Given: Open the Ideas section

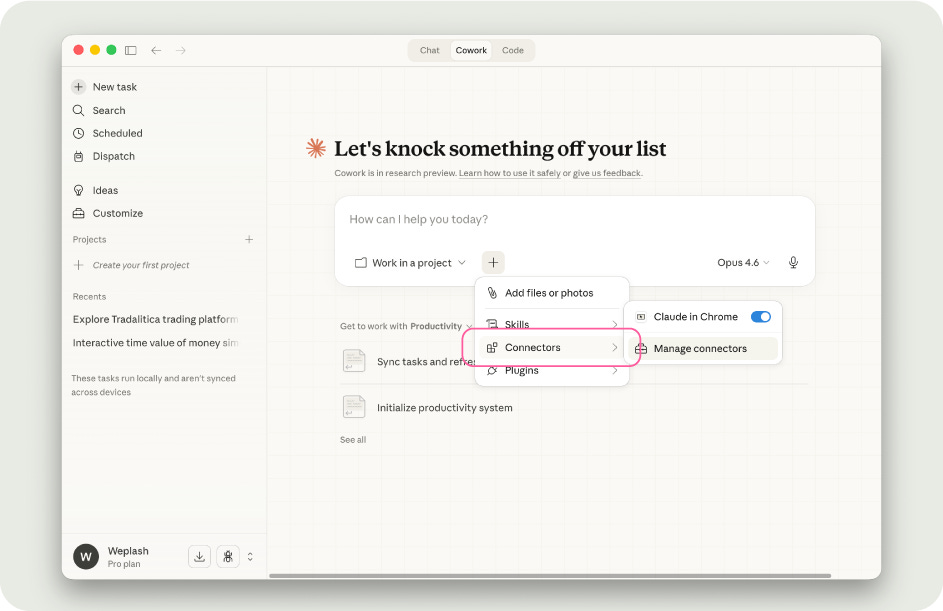Looking at the screenshot, I should point(95,191).
